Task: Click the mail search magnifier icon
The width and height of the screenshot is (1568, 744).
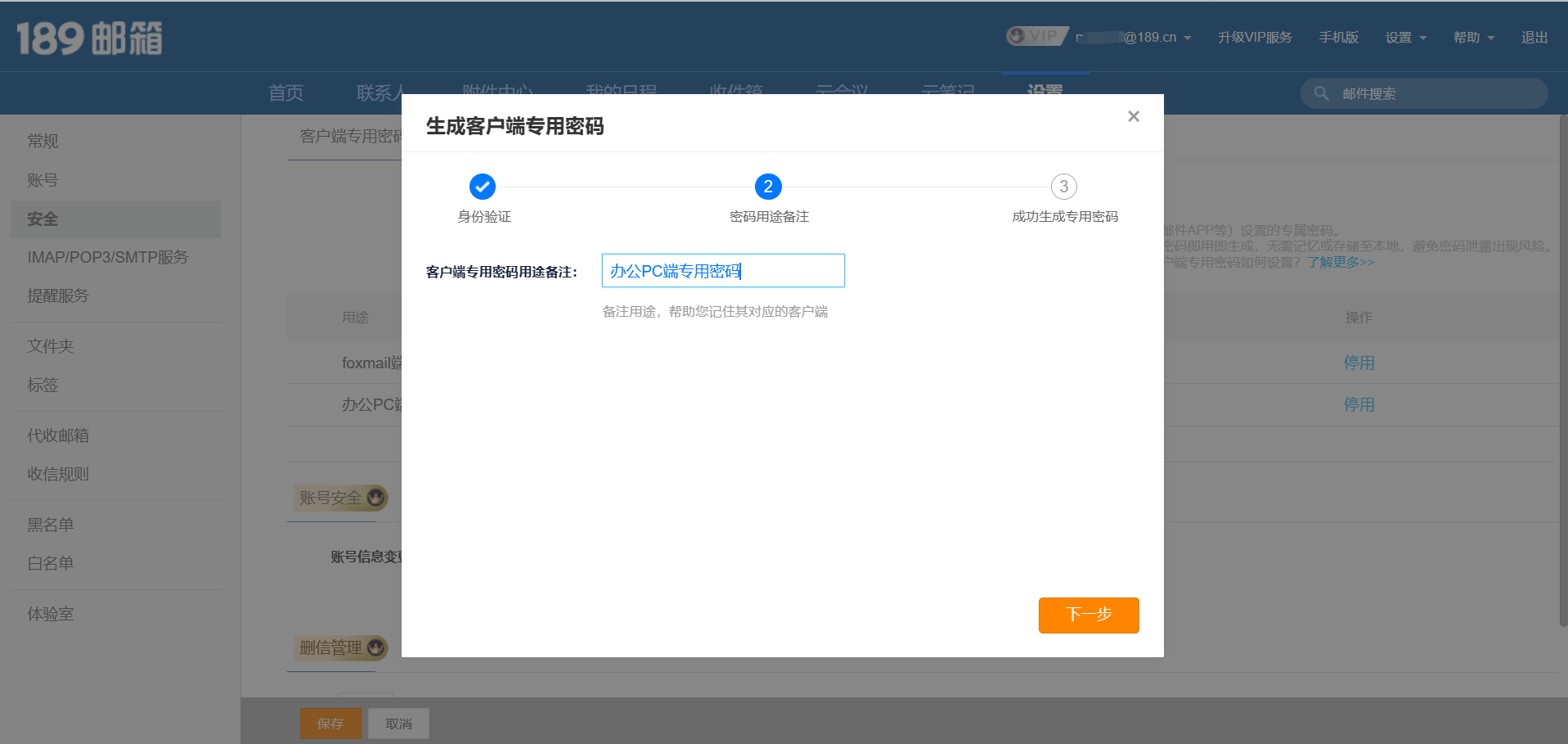Action: tap(1321, 93)
